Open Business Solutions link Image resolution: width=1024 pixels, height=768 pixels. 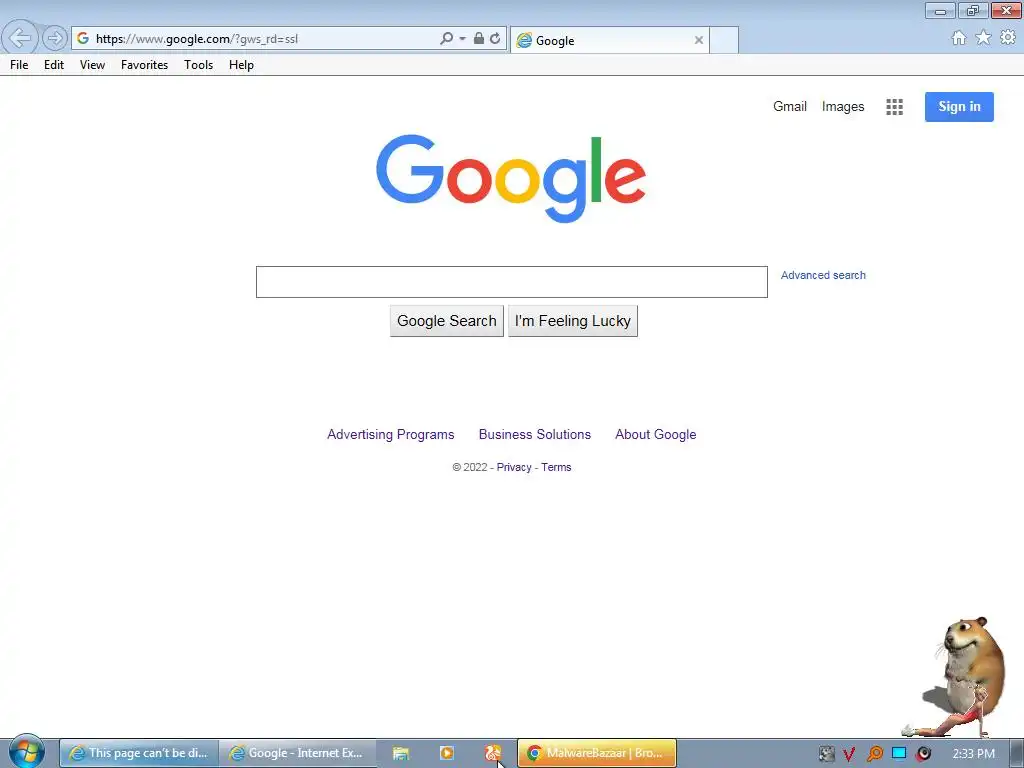point(534,434)
